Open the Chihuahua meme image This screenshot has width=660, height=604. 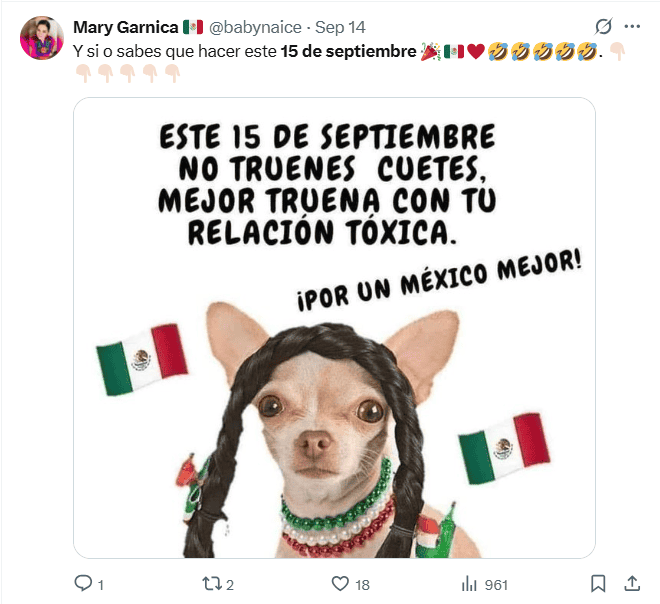pyautogui.click(x=335, y=328)
